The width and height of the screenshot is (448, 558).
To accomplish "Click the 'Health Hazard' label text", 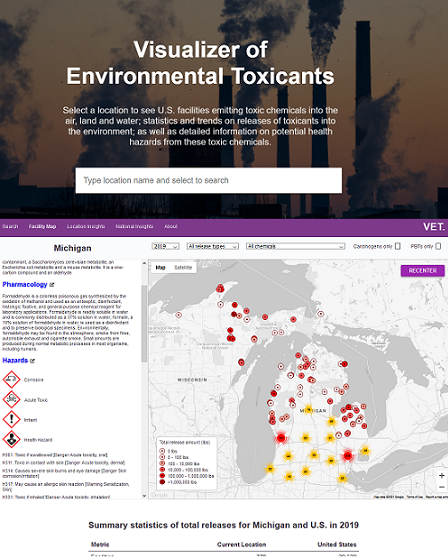I will point(38,440).
